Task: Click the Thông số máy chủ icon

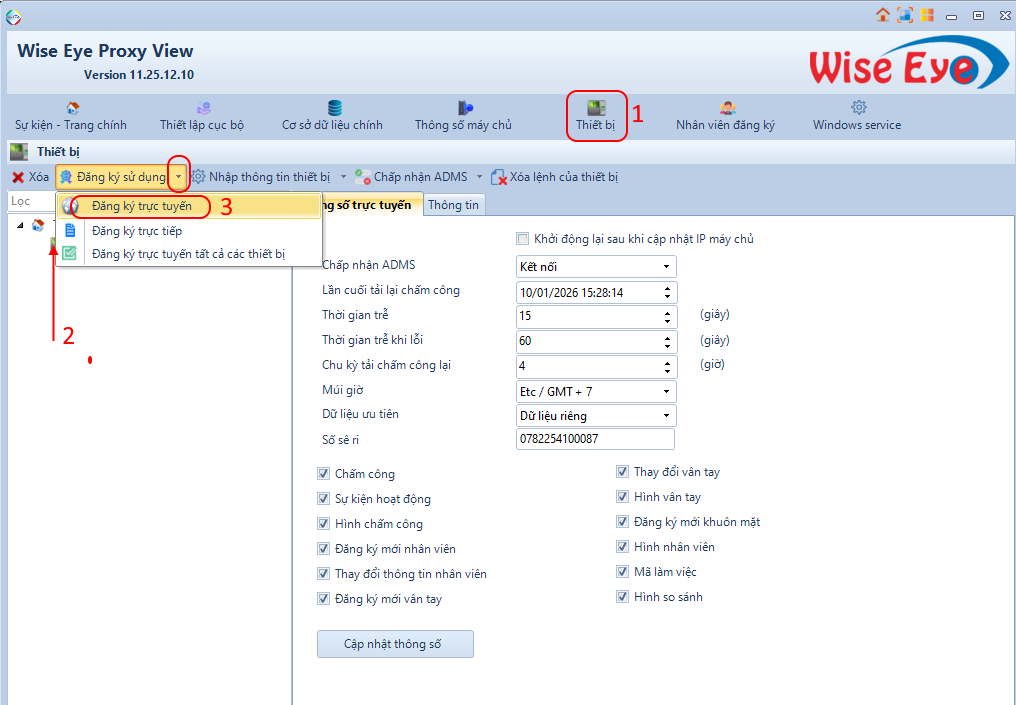Action: (464, 112)
